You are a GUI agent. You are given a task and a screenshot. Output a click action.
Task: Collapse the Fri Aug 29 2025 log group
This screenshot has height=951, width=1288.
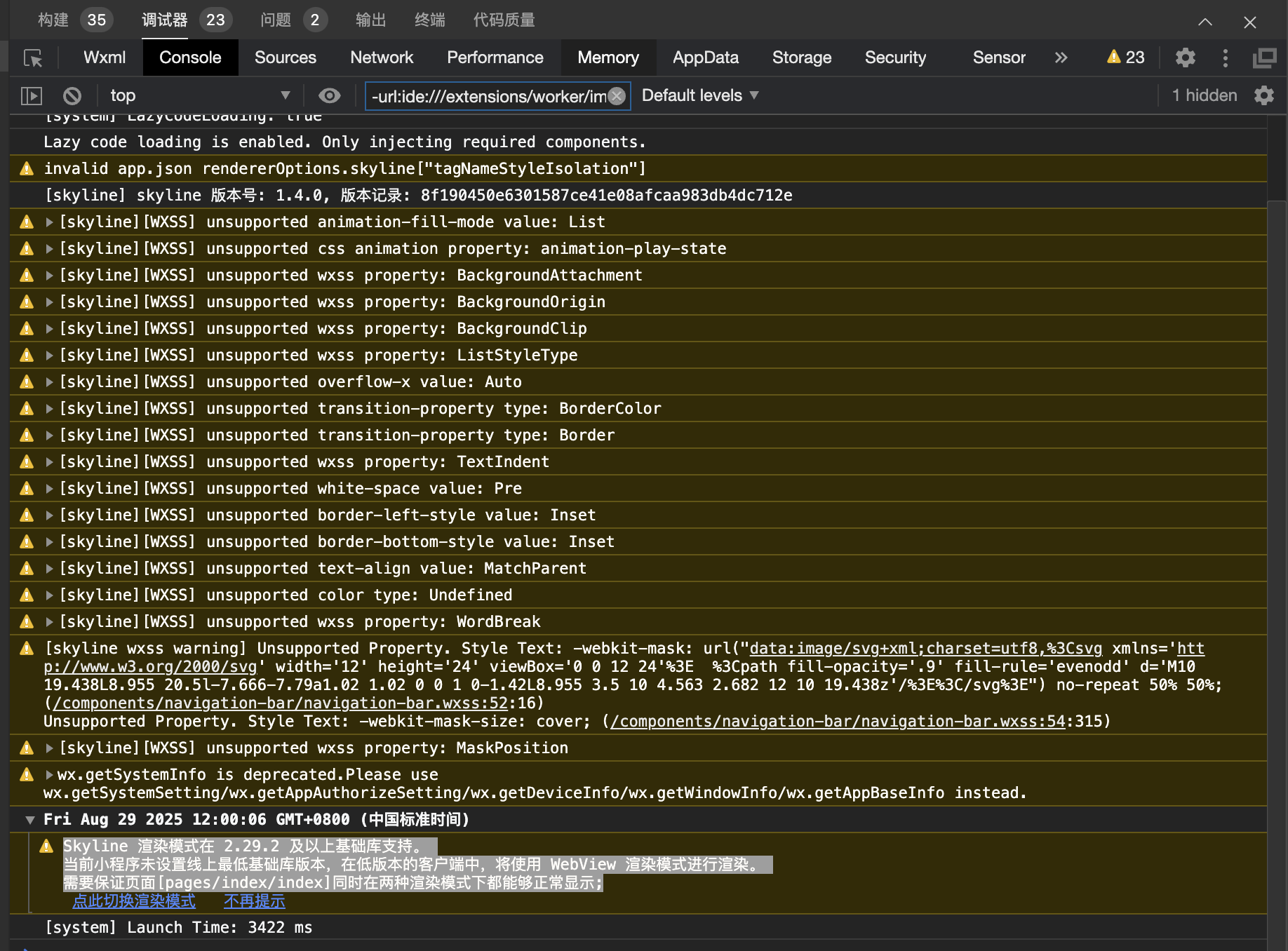coord(29,820)
